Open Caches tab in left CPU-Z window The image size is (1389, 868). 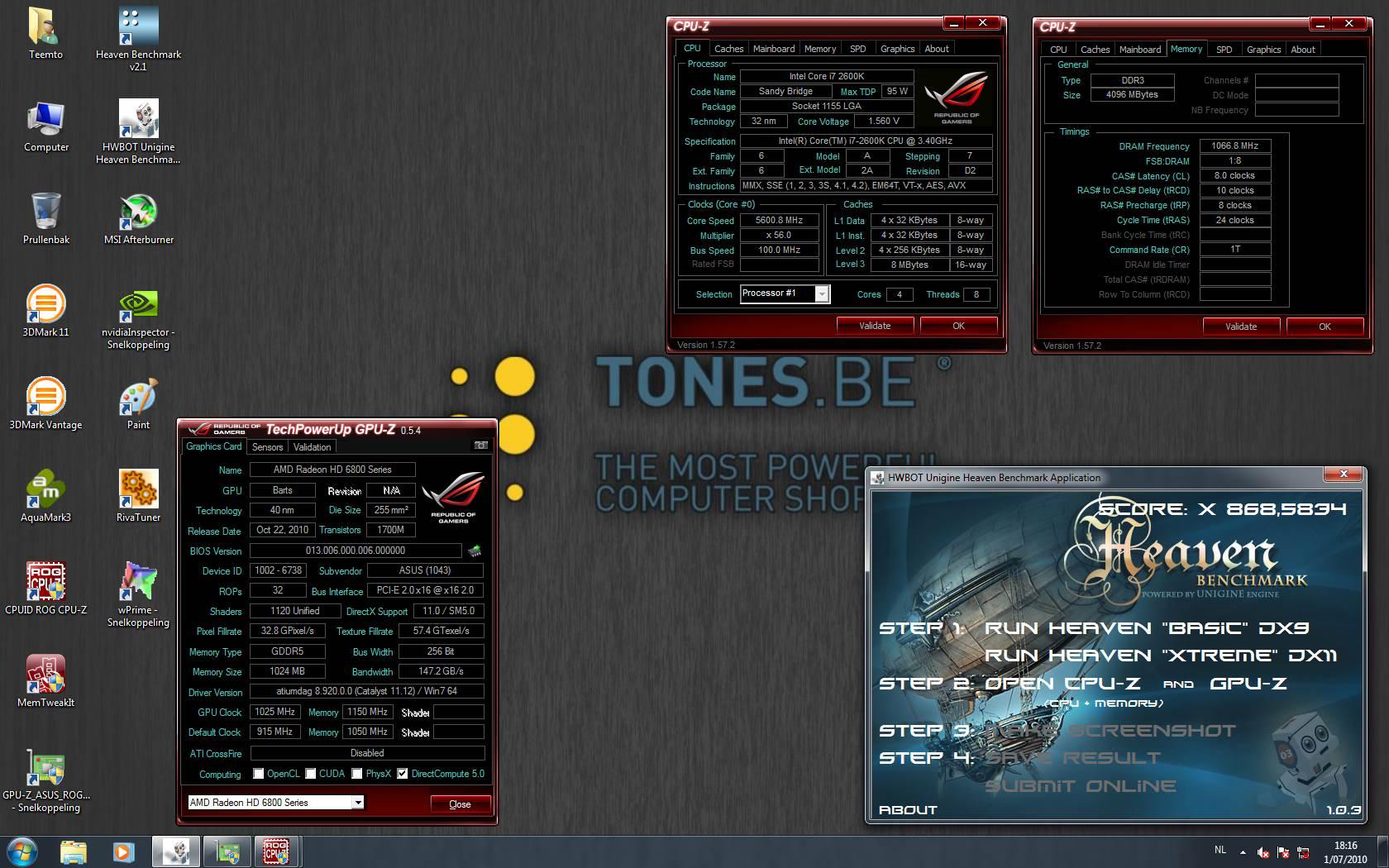click(x=728, y=49)
